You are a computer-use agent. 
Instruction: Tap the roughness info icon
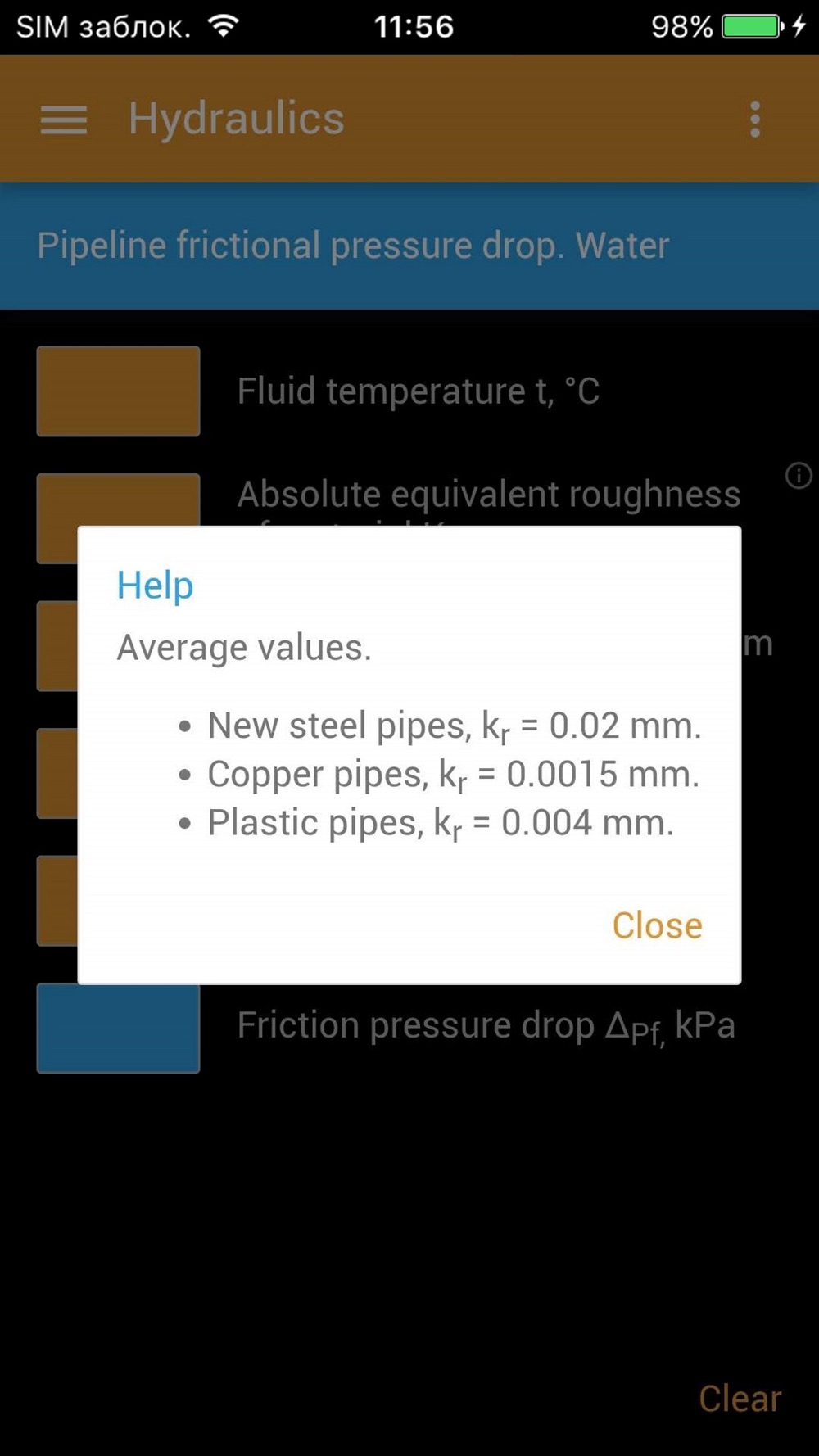click(799, 476)
